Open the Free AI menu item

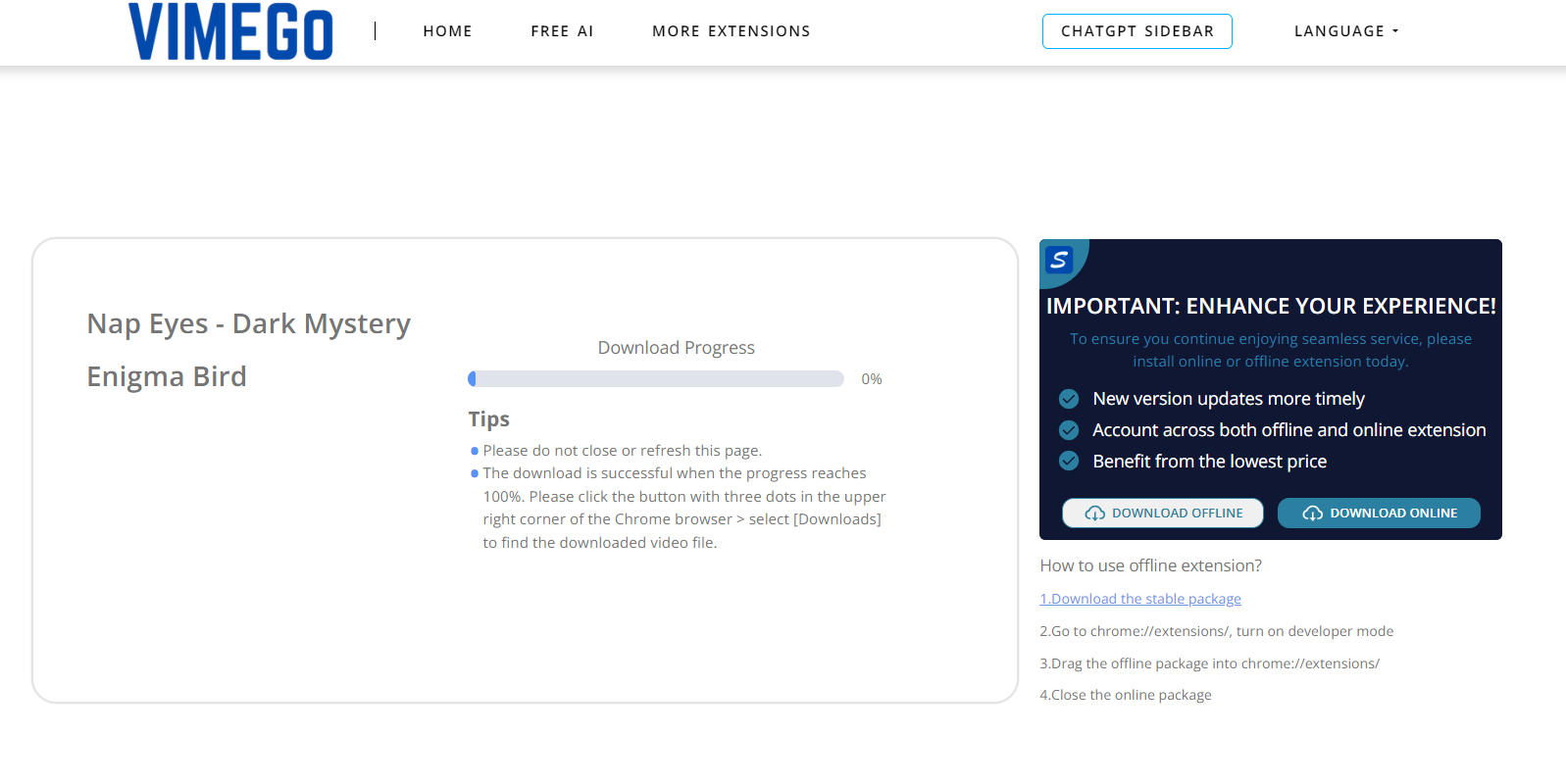(x=562, y=31)
